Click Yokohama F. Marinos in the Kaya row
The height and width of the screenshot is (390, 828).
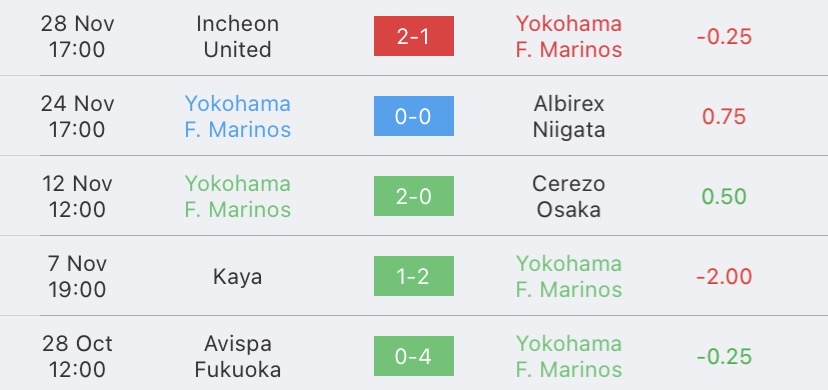(x=569, y=277)
